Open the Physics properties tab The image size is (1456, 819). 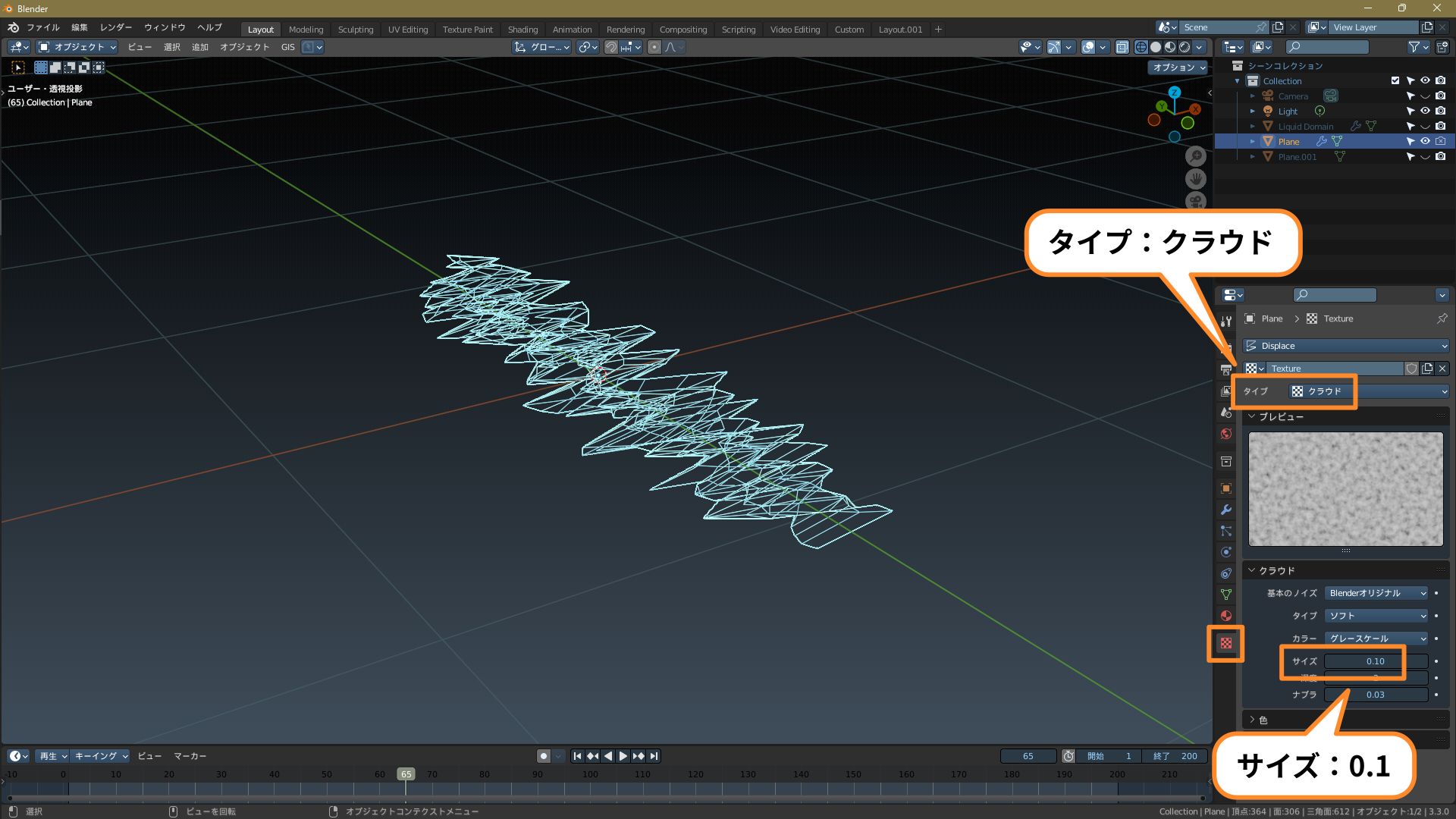(1225, 552)
